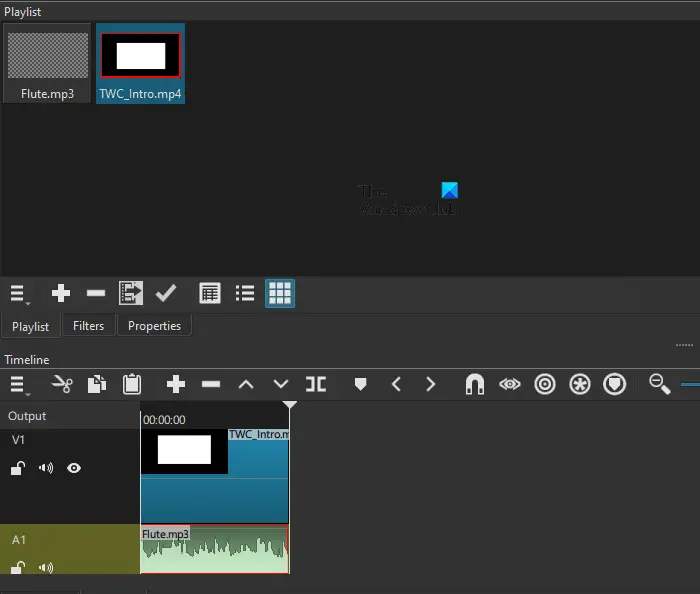Lock the V1 track
The height and width of the screenshot is (594, 700).
coord(18,468)
